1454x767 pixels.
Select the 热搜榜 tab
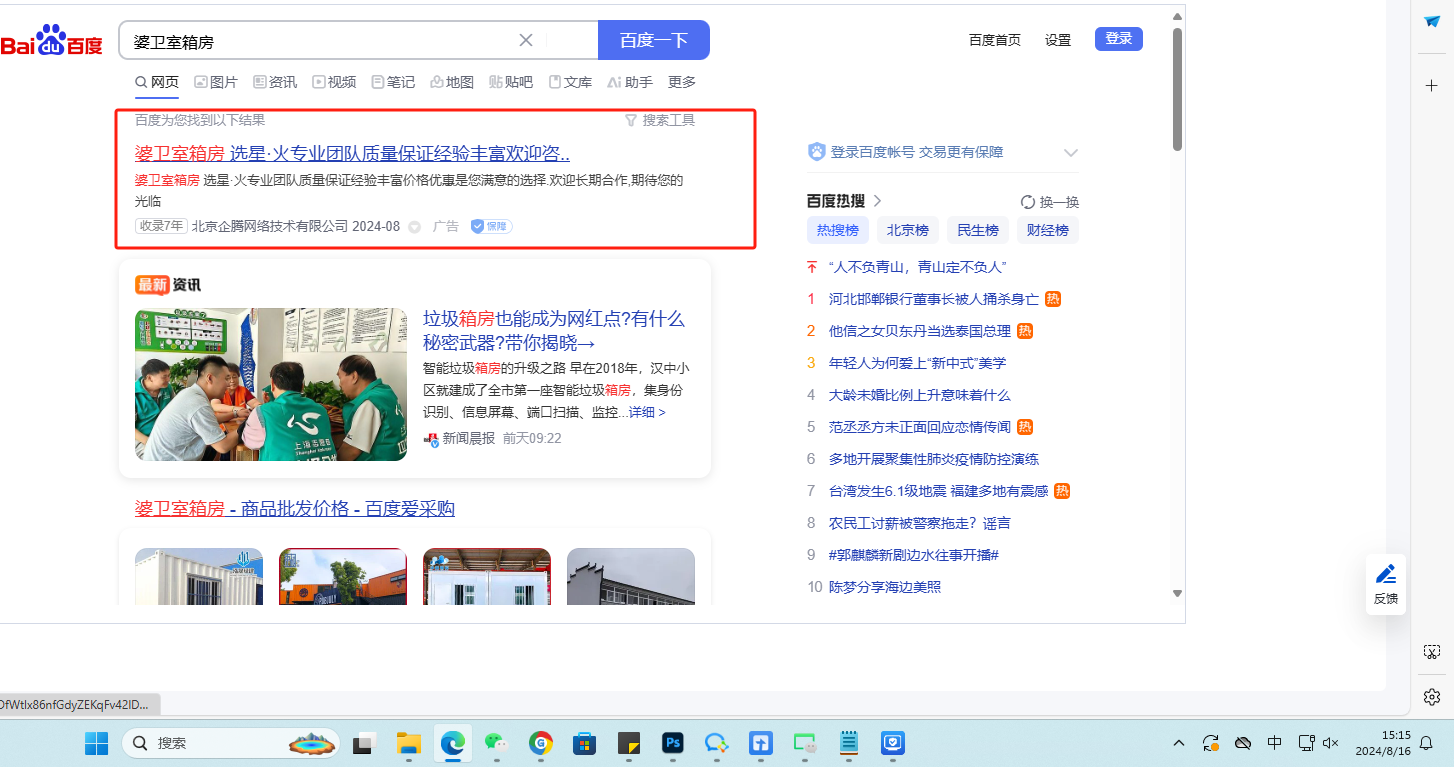838,230
